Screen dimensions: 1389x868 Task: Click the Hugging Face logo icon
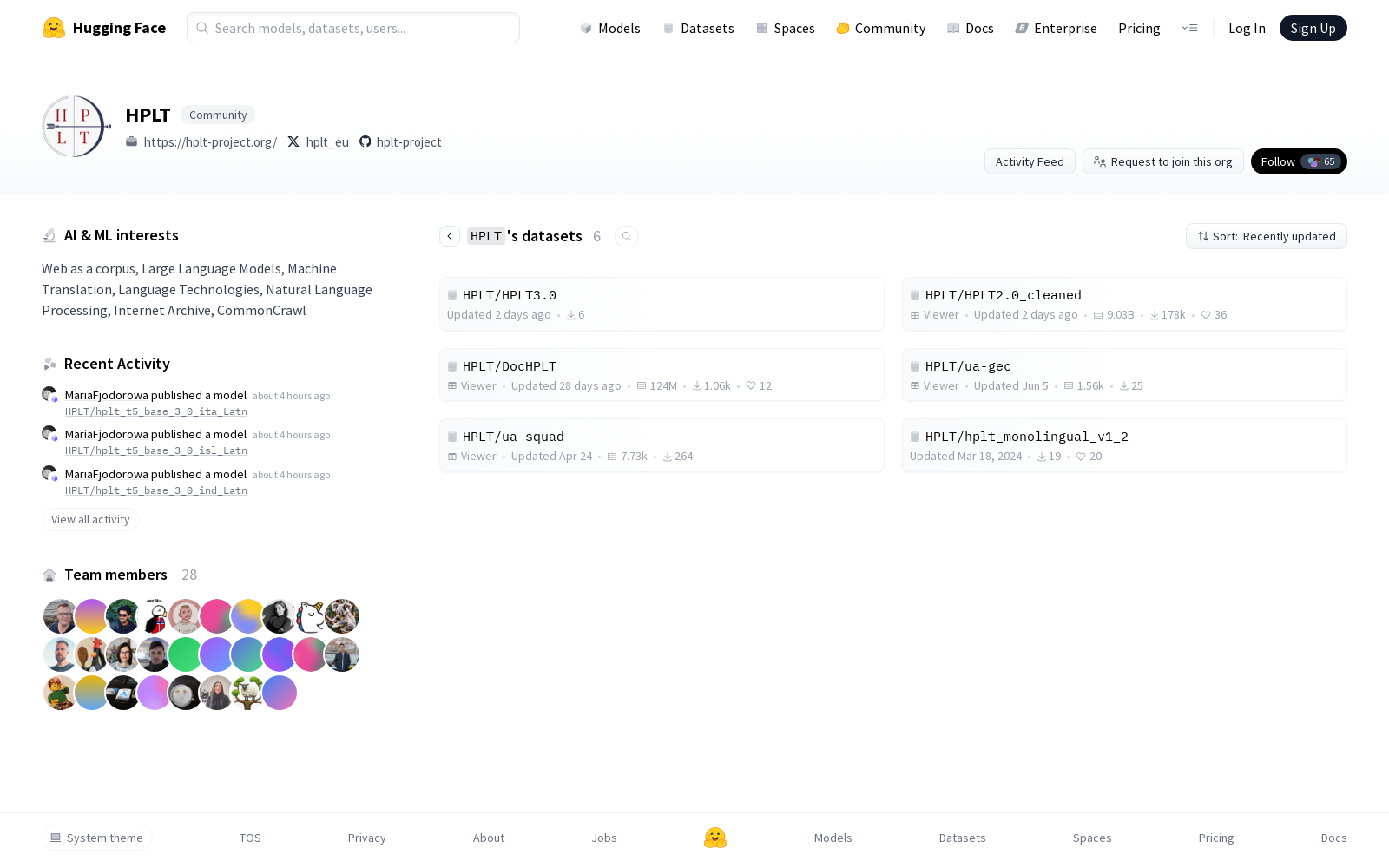pyautogui.click(x=54, y=28)
